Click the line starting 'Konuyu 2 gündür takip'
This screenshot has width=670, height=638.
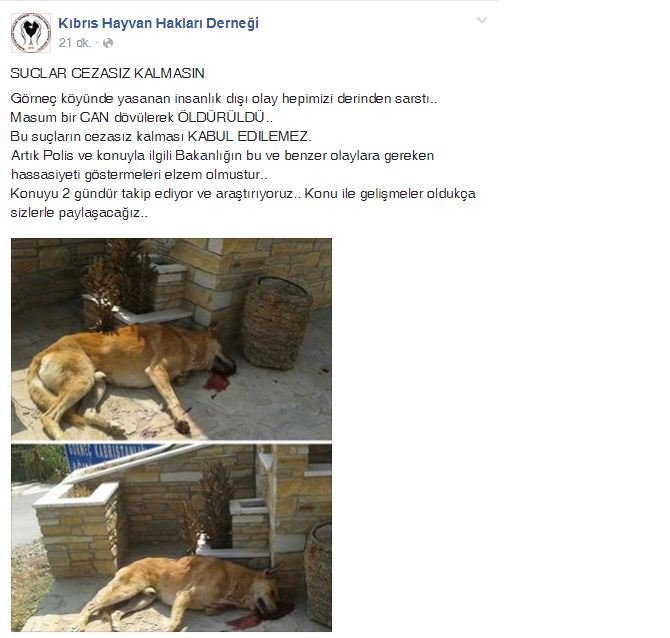pos(243,194)
